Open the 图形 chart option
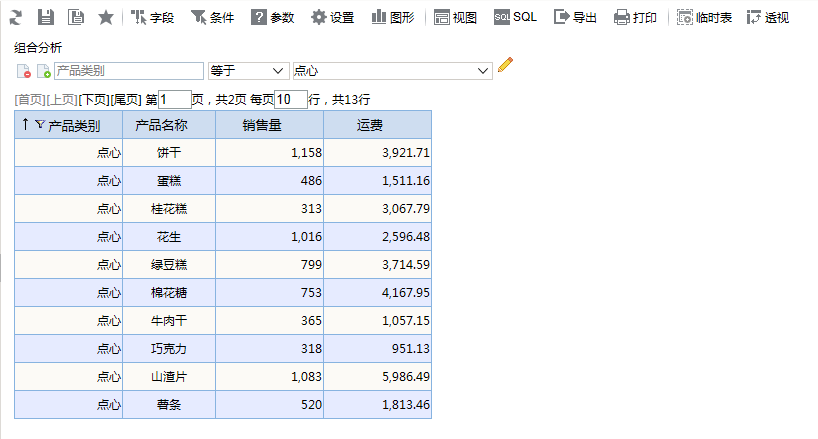Image resolution: width=818 pixels, height=439 pixels. click(393, 18)
